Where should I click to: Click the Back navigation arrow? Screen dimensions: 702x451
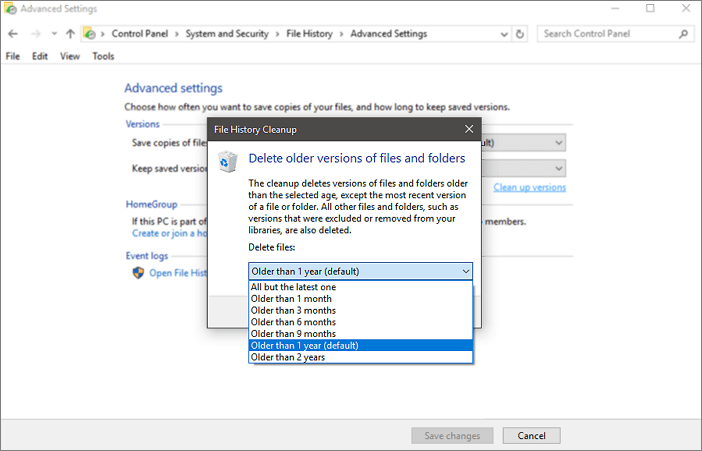coord(12,34)
